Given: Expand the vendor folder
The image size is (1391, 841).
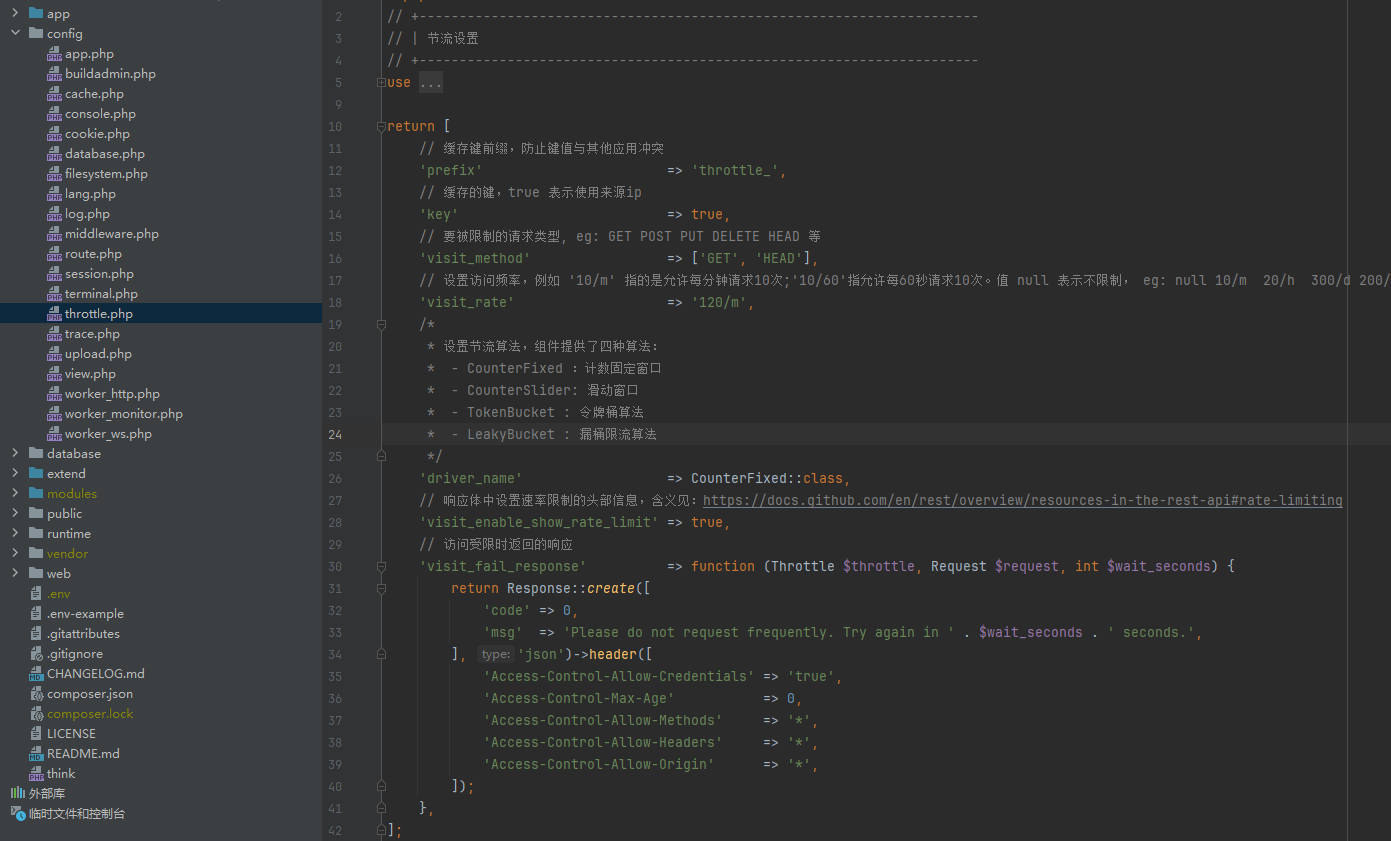Looking at the screenshot, I should click(15, 554).
